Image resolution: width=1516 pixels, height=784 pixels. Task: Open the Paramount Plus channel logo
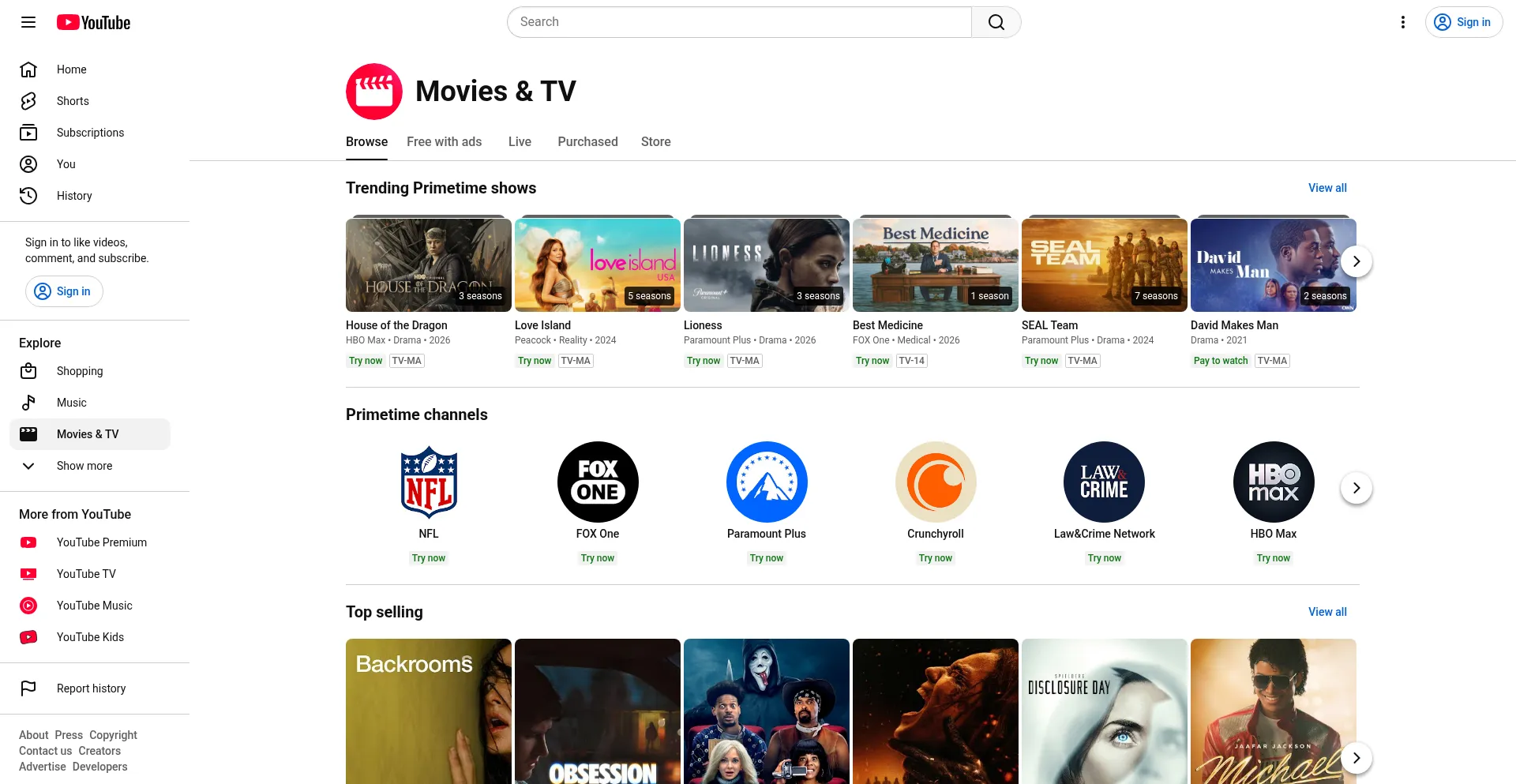click(767, 482)
